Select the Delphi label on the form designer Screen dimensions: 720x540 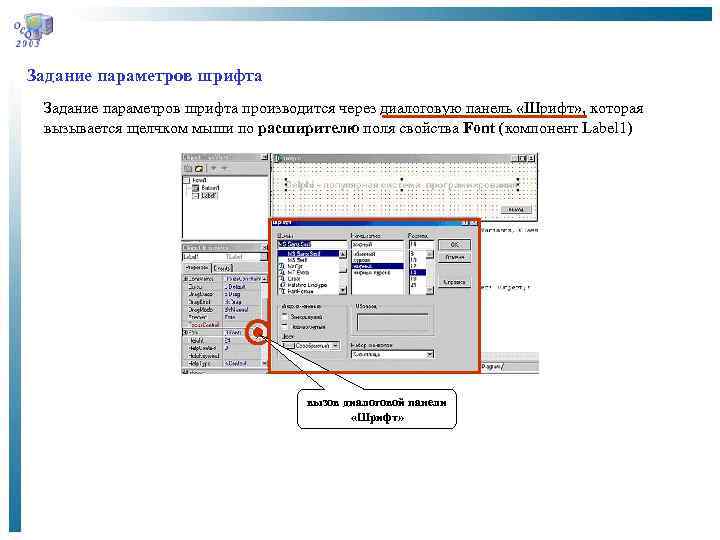point(402,185)
